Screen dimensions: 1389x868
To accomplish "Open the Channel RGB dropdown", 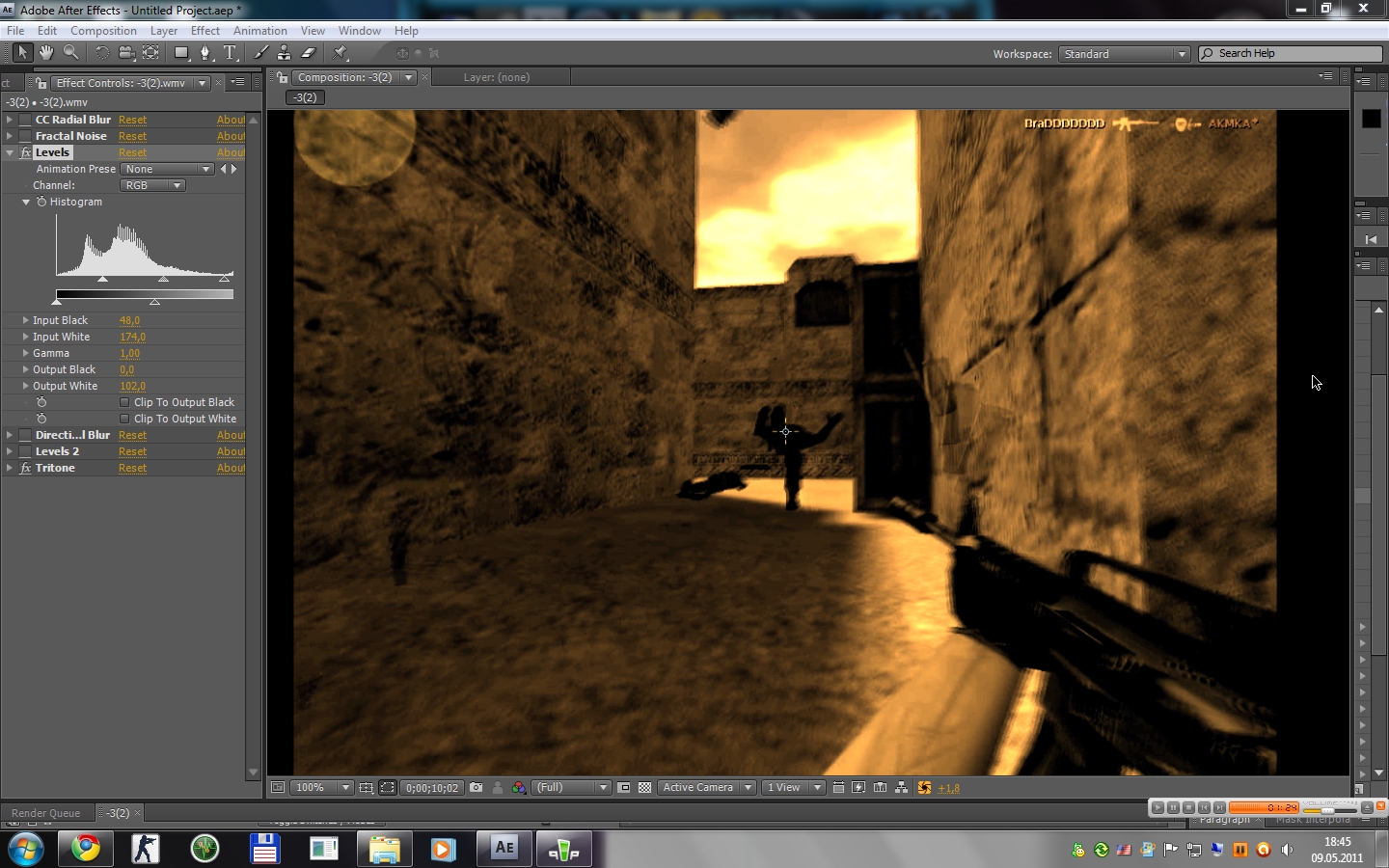I will pos(152,185).
